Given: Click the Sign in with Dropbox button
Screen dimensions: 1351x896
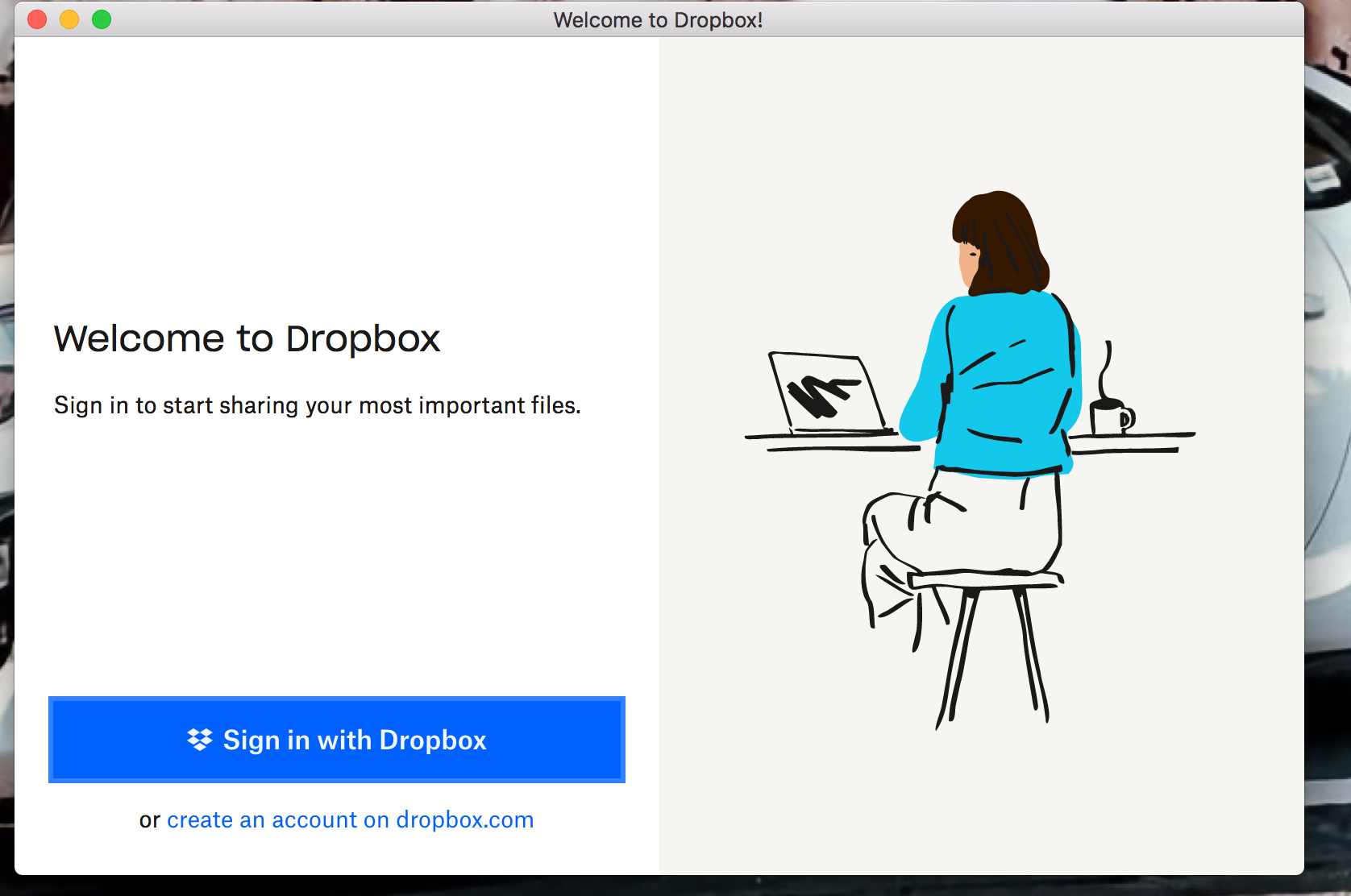Looking at the screenshot, I should click(x=337, y=740).
